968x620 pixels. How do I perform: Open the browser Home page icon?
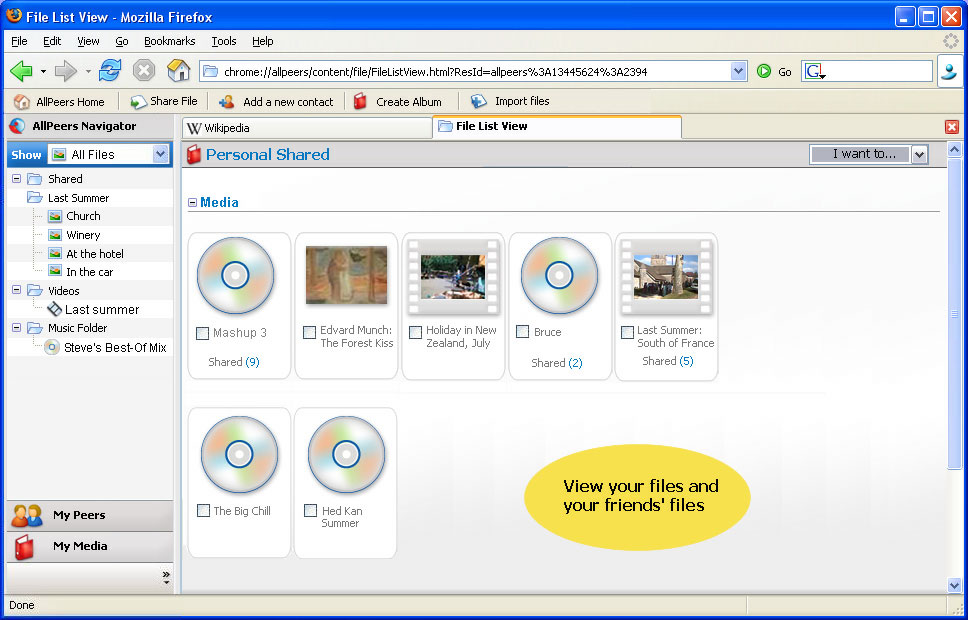[178, 70]
